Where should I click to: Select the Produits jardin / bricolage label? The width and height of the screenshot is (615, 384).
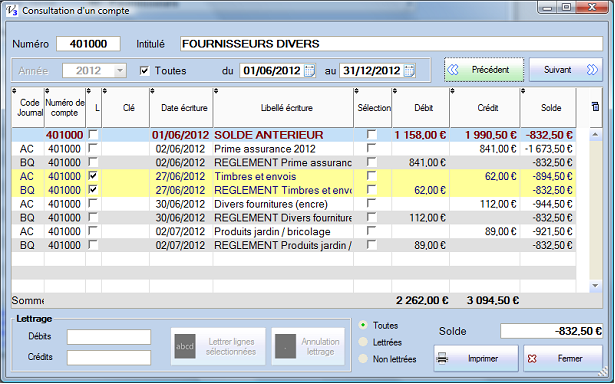272,231
